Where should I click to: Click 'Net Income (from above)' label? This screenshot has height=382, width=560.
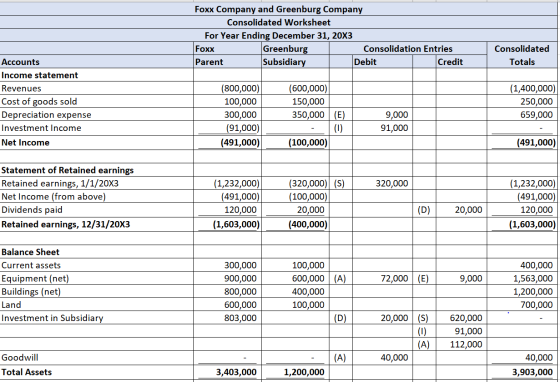[x=54, y=197]
